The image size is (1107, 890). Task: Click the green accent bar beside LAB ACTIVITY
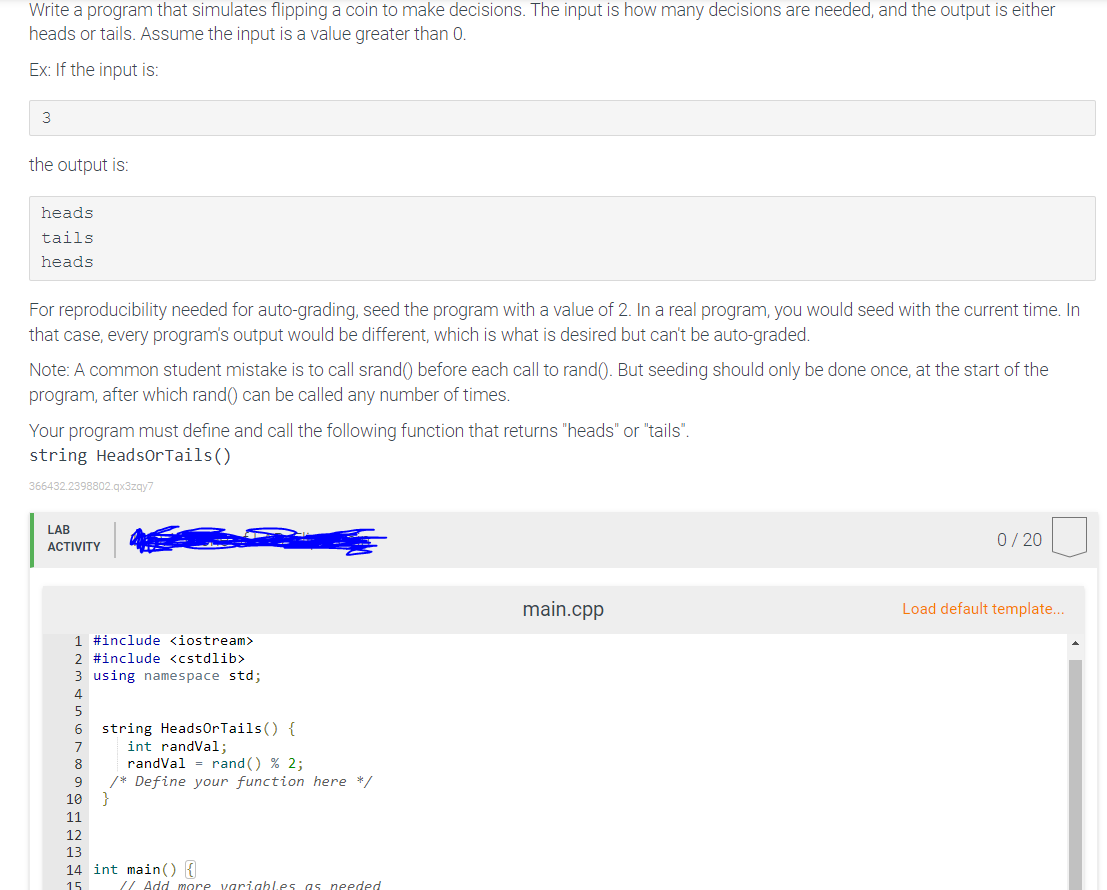(x=33, y=537)
